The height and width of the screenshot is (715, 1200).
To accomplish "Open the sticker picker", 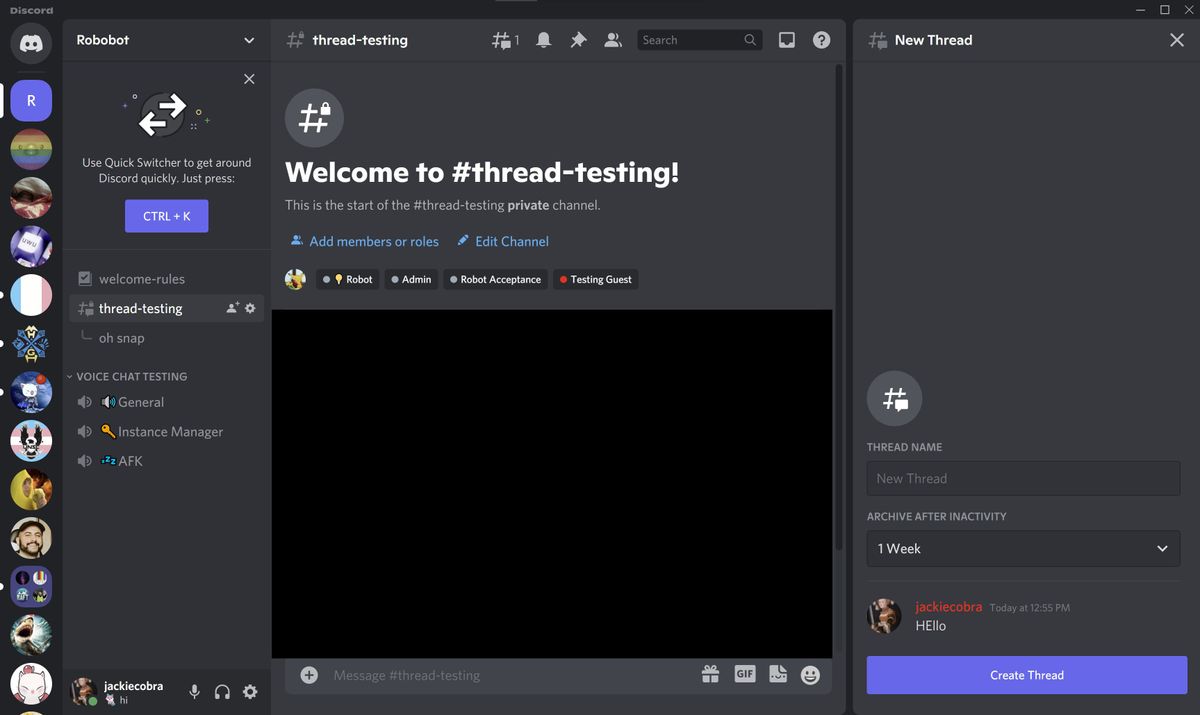I will (x=778, y=674).
